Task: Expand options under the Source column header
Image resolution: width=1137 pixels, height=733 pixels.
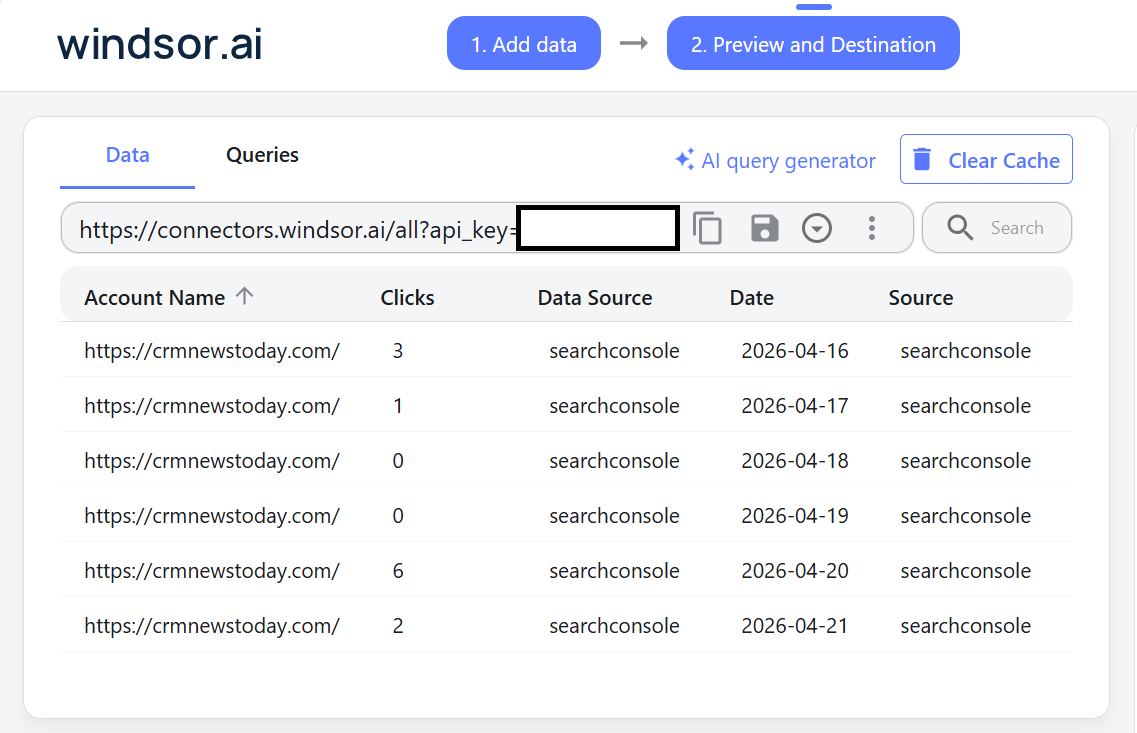Action: click(920, 297)
